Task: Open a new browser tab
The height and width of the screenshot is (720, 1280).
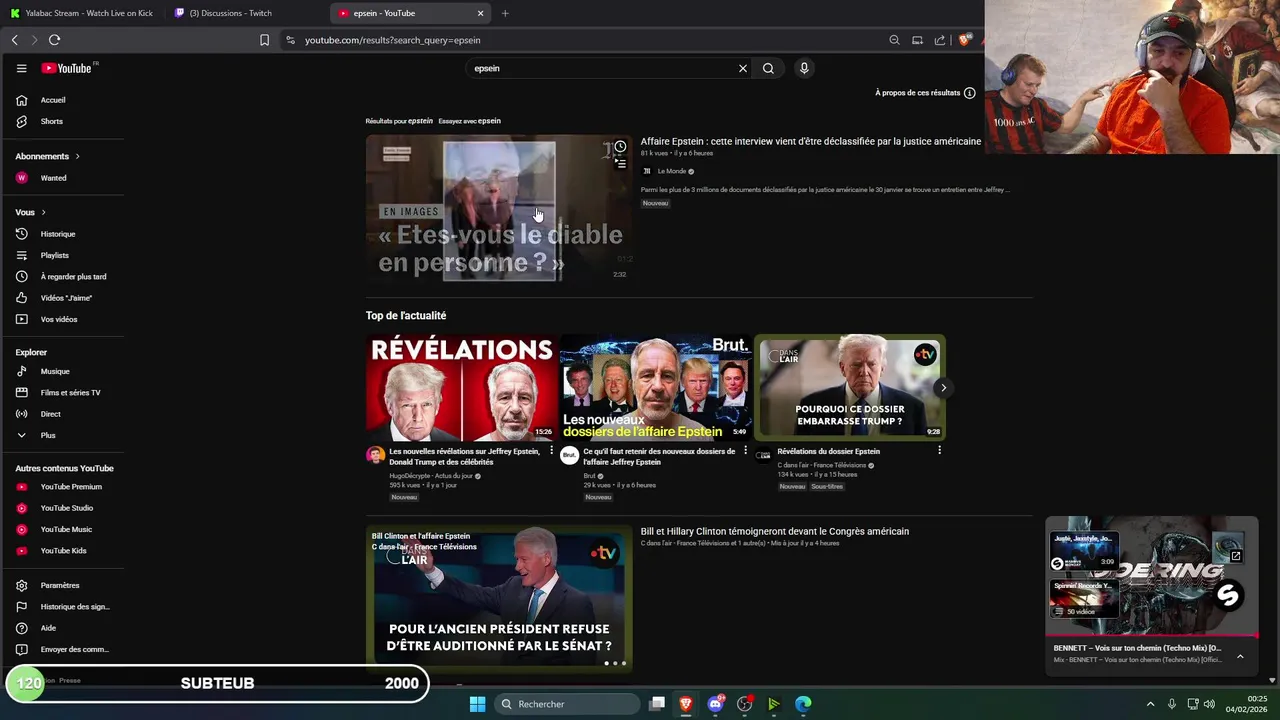Action: click(505, 13)
